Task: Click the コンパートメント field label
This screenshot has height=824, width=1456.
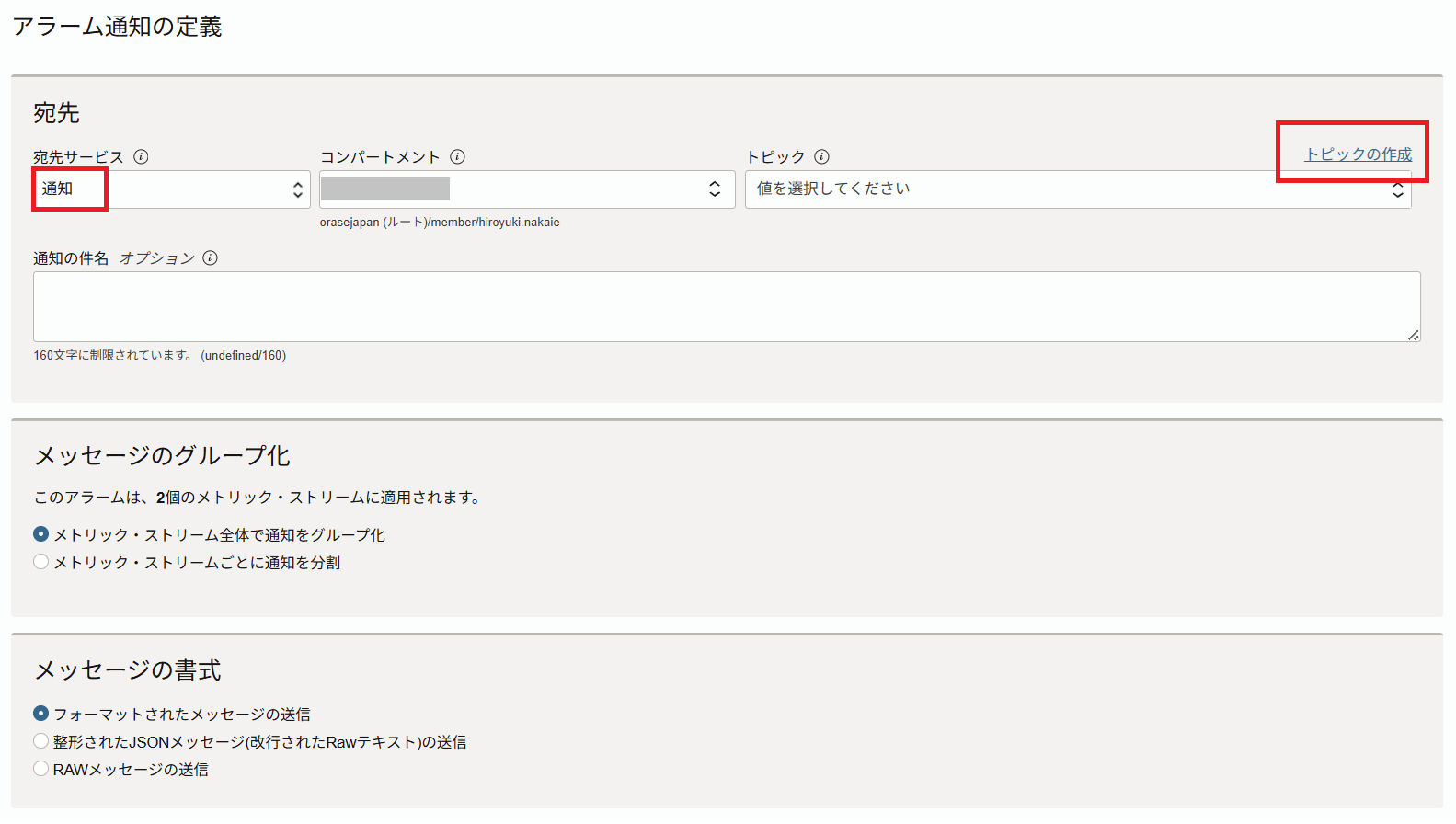Action: pos(380,157)
